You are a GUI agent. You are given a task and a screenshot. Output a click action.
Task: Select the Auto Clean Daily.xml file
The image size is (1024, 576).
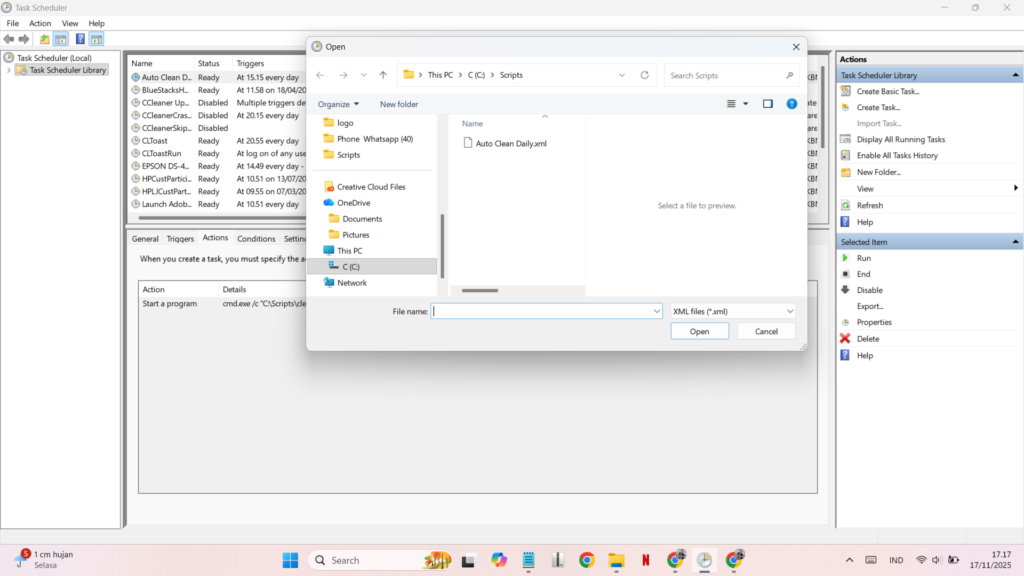[x=511, y=143]
